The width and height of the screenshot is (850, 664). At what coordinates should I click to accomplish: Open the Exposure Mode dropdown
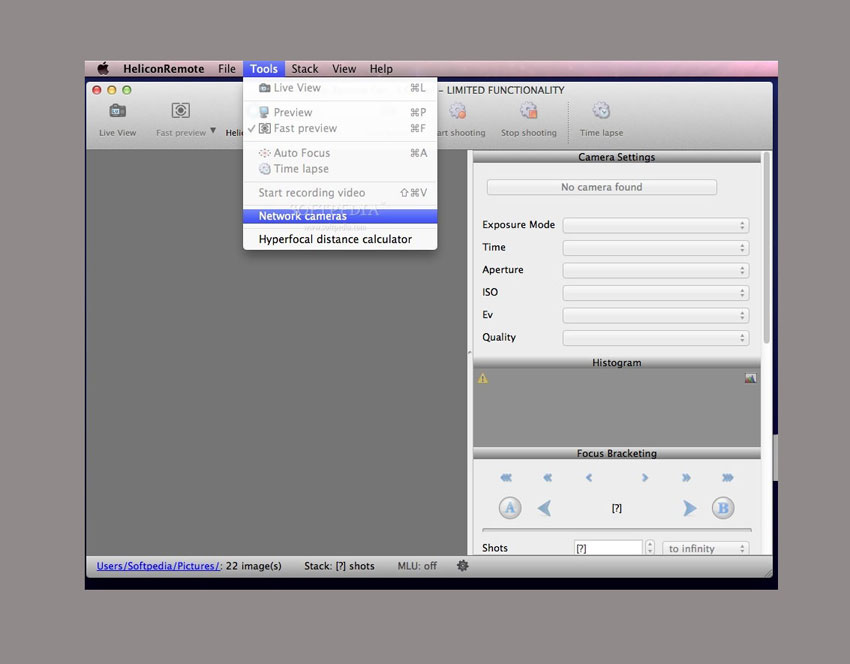tap(655, 226)
